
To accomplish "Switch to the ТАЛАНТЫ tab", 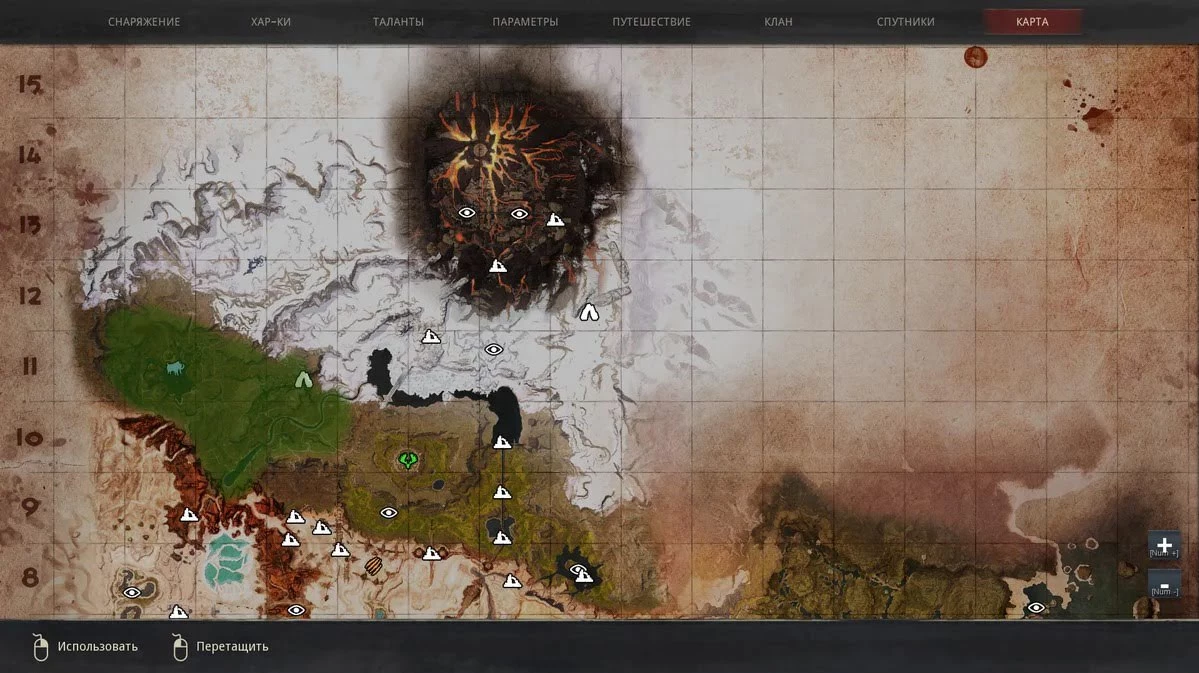I will click(x=398, y=22).
